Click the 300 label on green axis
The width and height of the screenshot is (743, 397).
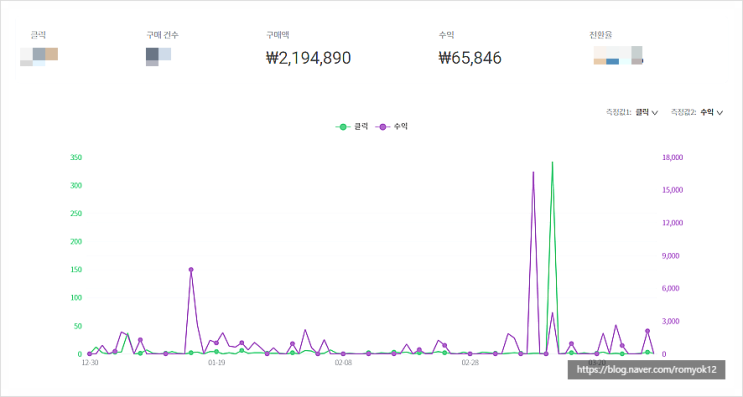pyautogui.click(x=76, y=185)
